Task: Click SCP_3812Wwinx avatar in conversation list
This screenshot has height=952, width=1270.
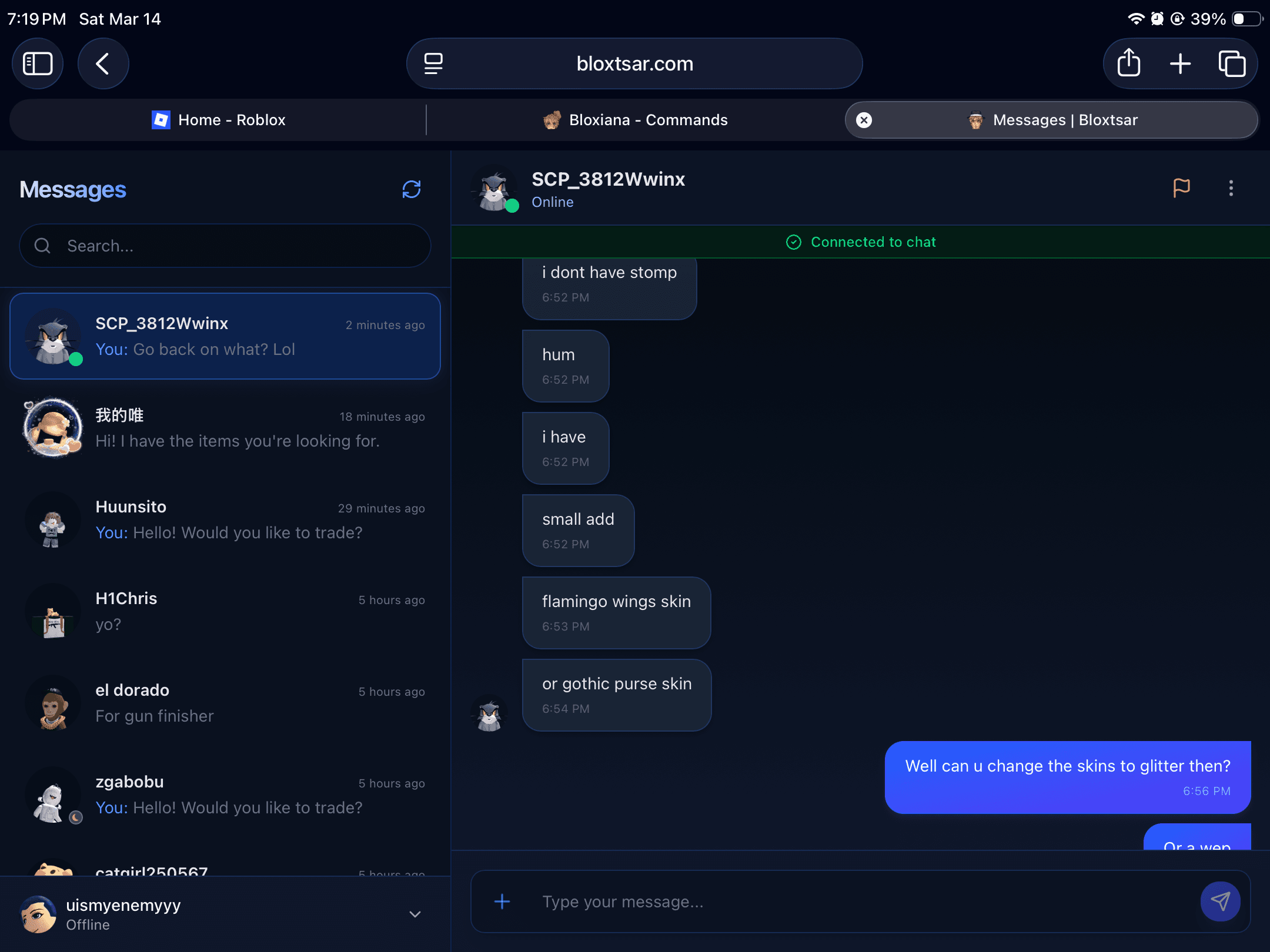Action: click(x=53, y=336)
